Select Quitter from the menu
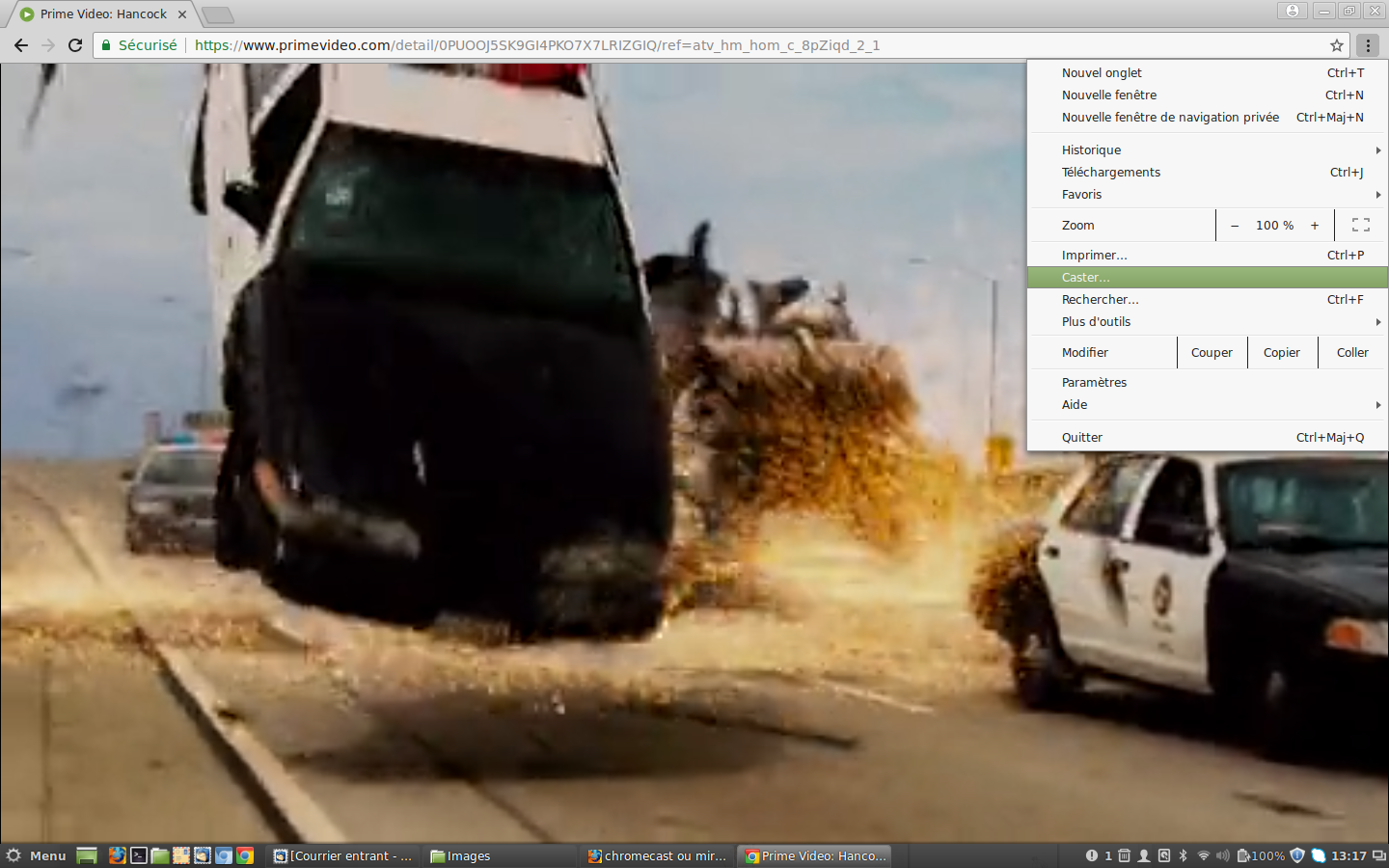This screenshot has height=868, width=1389. (1207, 437)
